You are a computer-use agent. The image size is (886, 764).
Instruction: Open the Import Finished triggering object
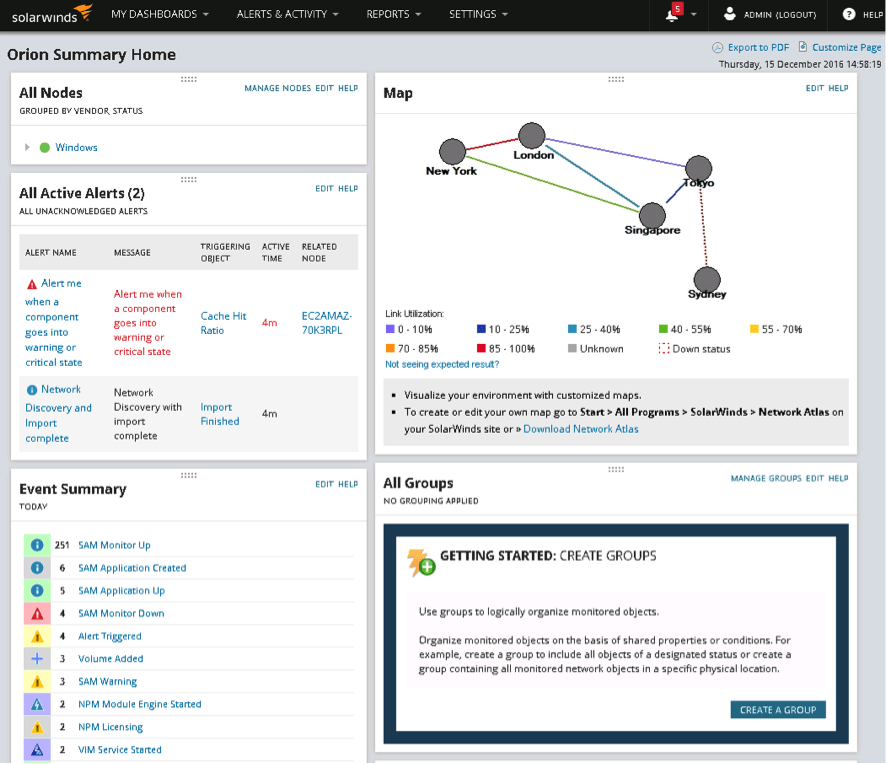220,414
